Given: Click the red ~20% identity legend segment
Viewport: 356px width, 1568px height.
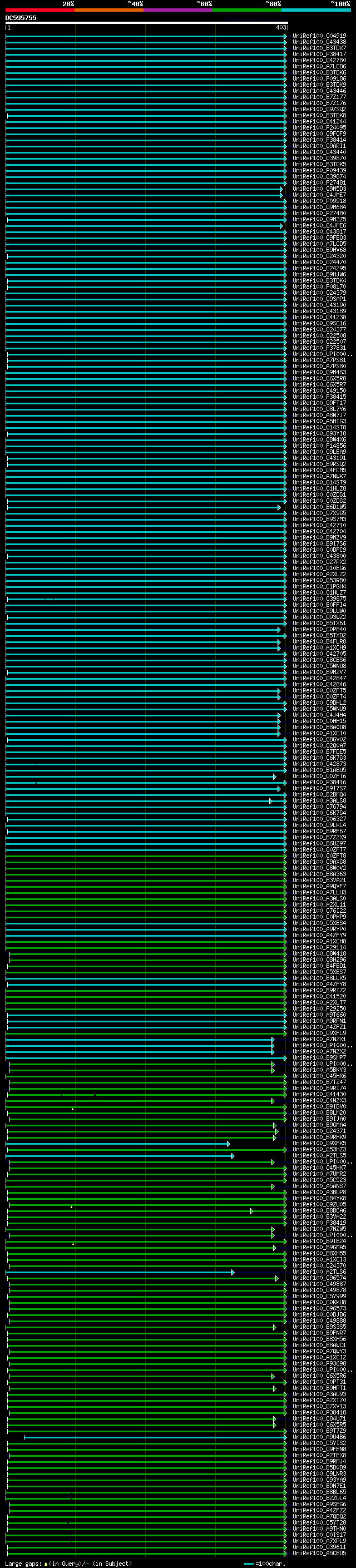Looking at the screenshot, I should tap(39, 10).
